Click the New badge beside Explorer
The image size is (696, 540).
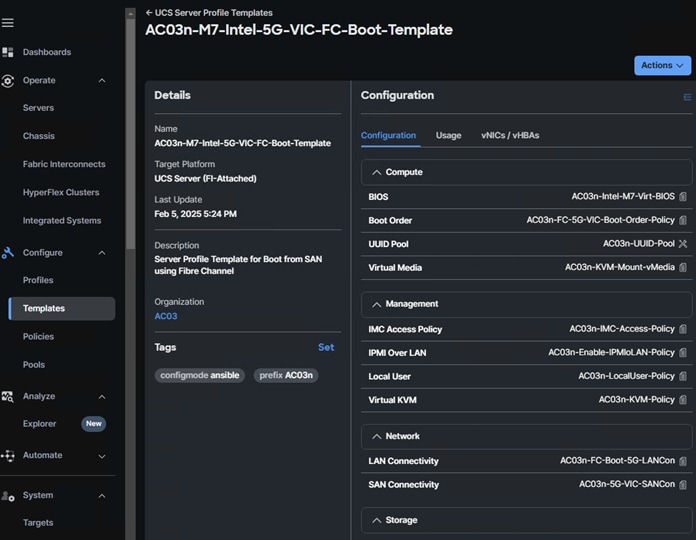(94, 424)
